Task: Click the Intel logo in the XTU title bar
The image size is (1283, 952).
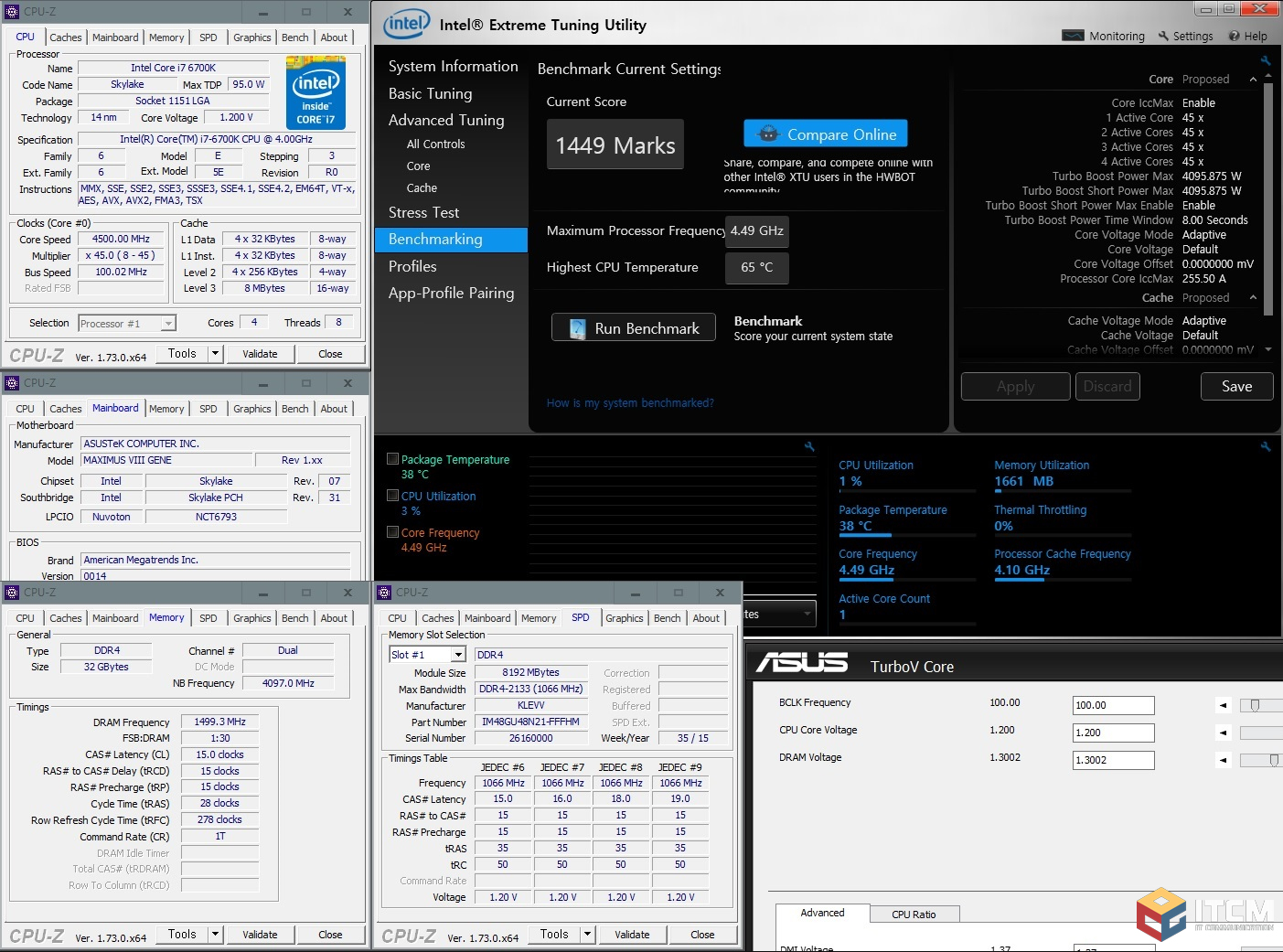Action: tap(406, 24)
